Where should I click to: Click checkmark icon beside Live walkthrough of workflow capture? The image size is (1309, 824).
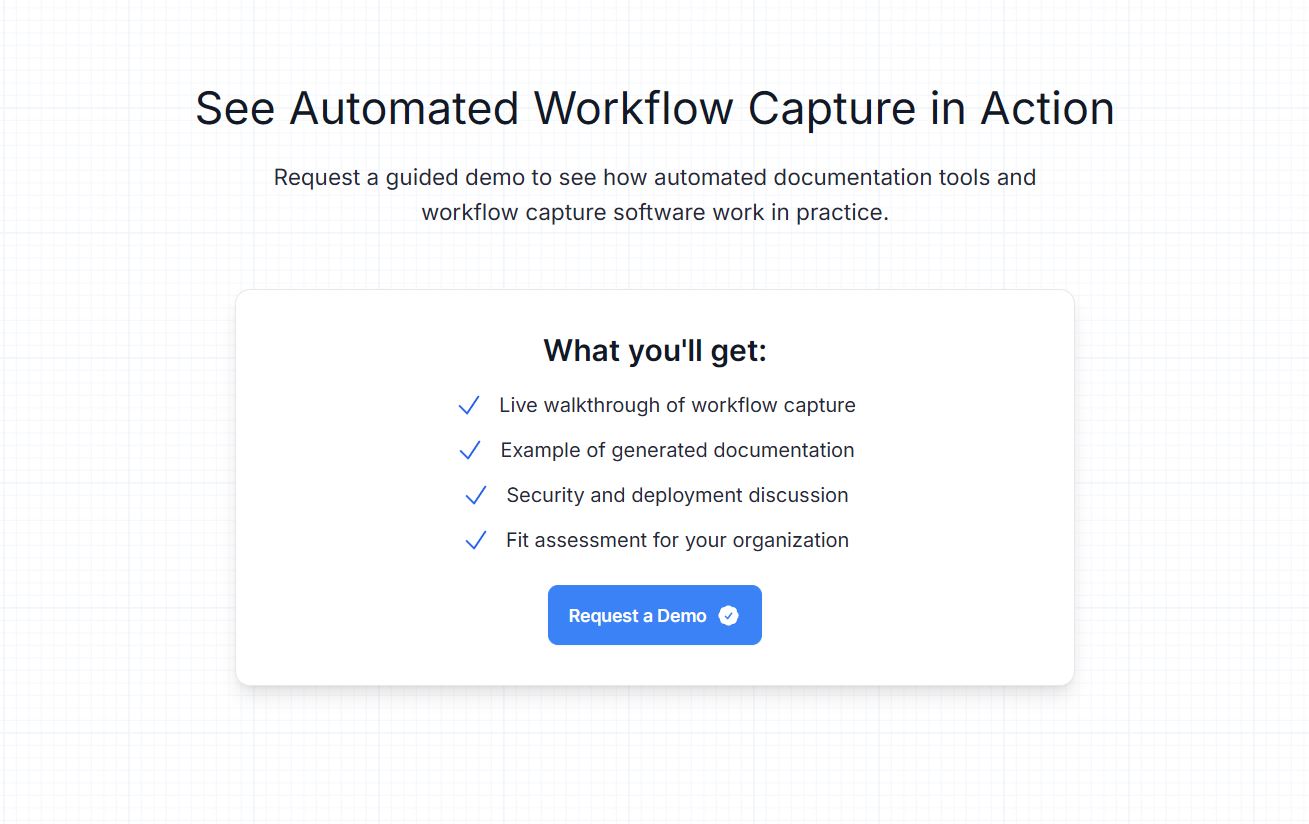469,406
